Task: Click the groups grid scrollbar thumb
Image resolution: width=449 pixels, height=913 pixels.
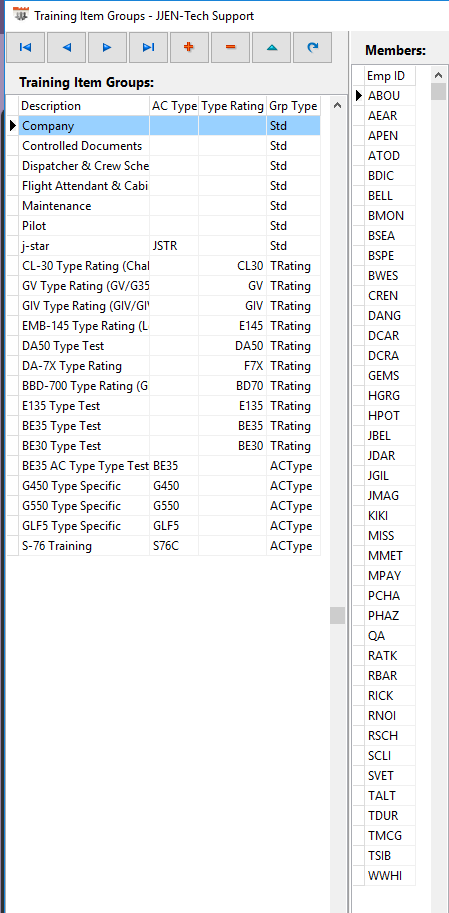Action: (337, 615)
